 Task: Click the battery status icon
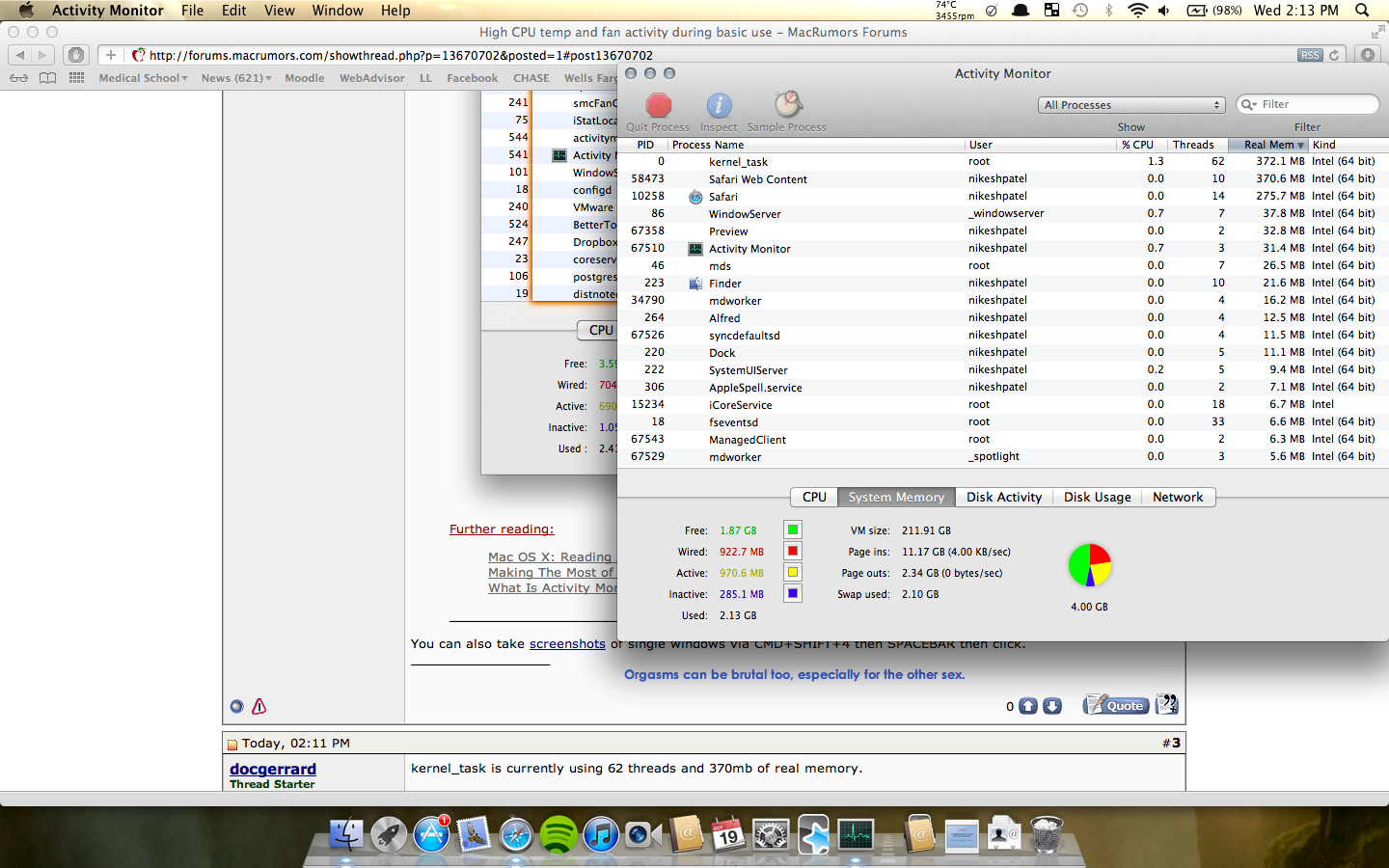(x=1197, y=11)
